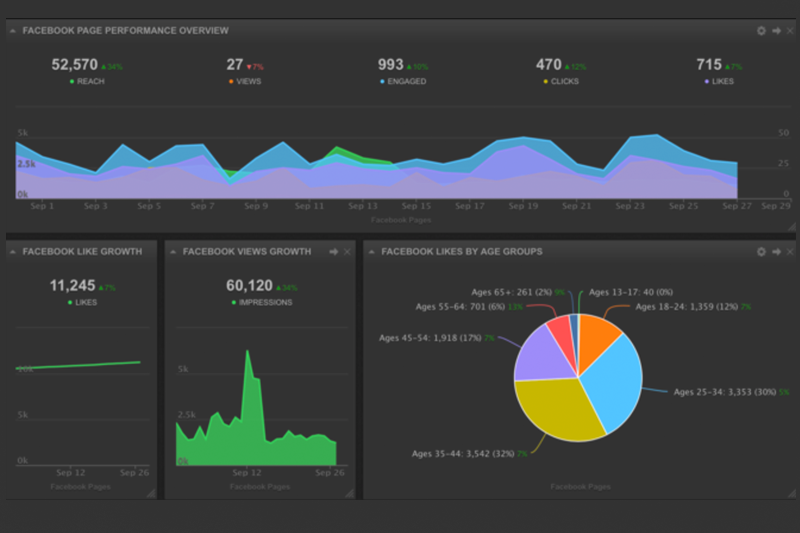Collapse Facebook Likes By Age Groups panel

point(371,252)
